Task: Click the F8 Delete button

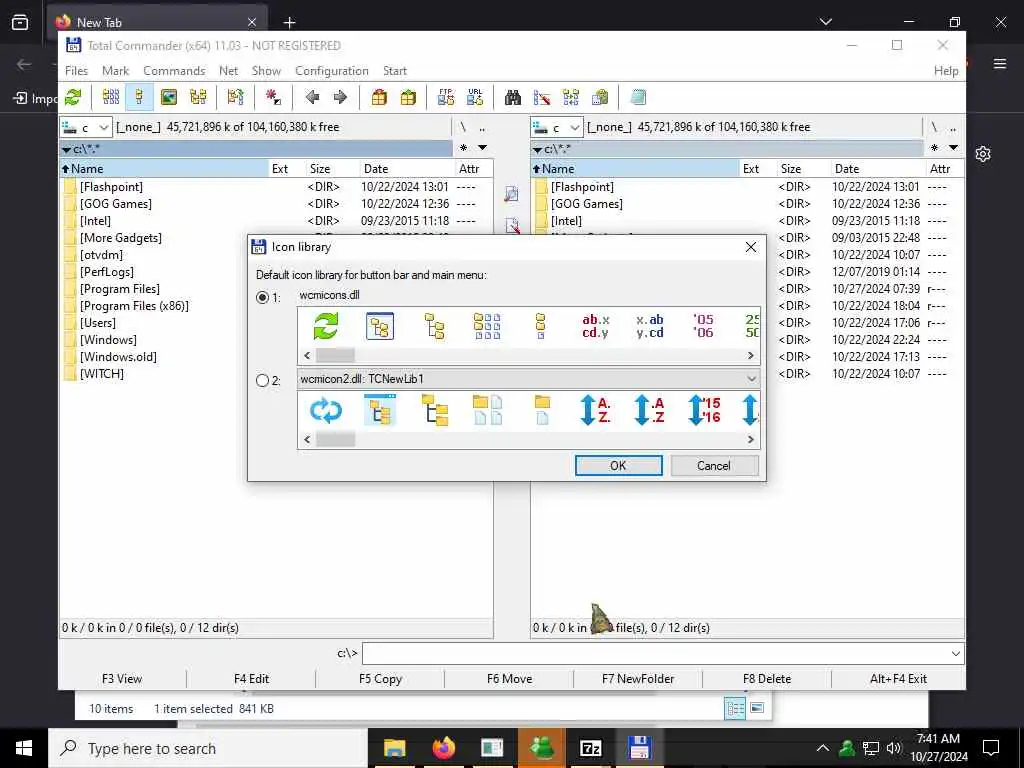Action: pyautogui.click(x=767, y=679)
